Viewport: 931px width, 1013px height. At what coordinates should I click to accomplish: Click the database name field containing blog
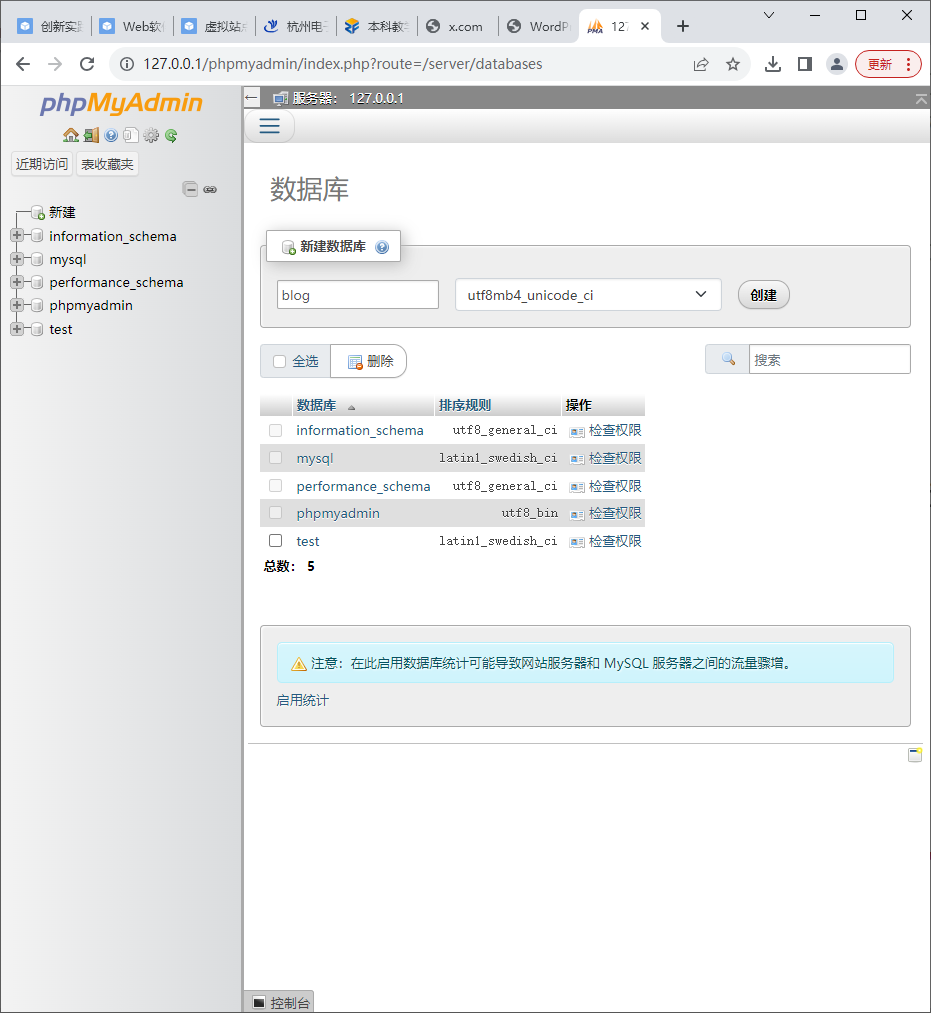358,295
